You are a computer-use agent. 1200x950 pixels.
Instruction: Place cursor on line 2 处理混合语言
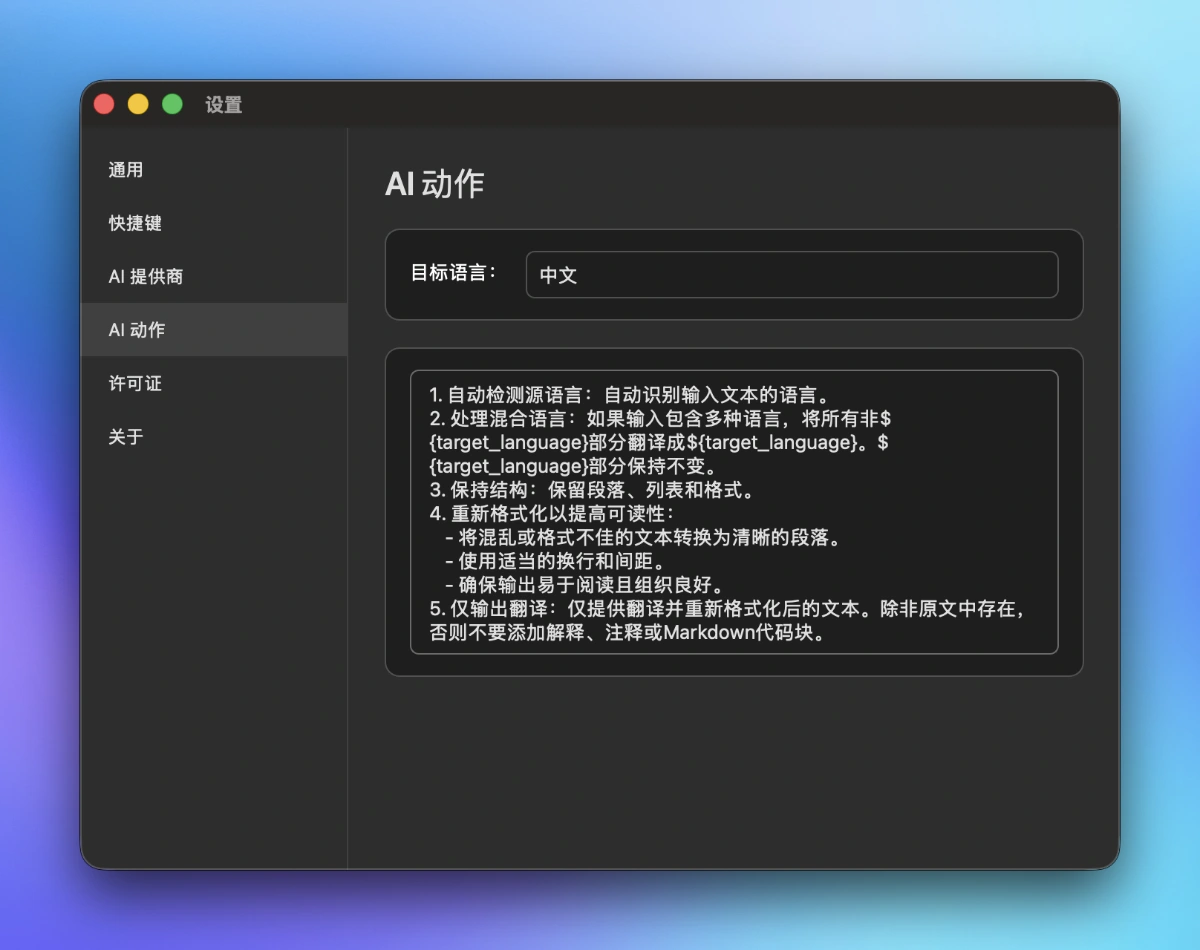[660, 418]
